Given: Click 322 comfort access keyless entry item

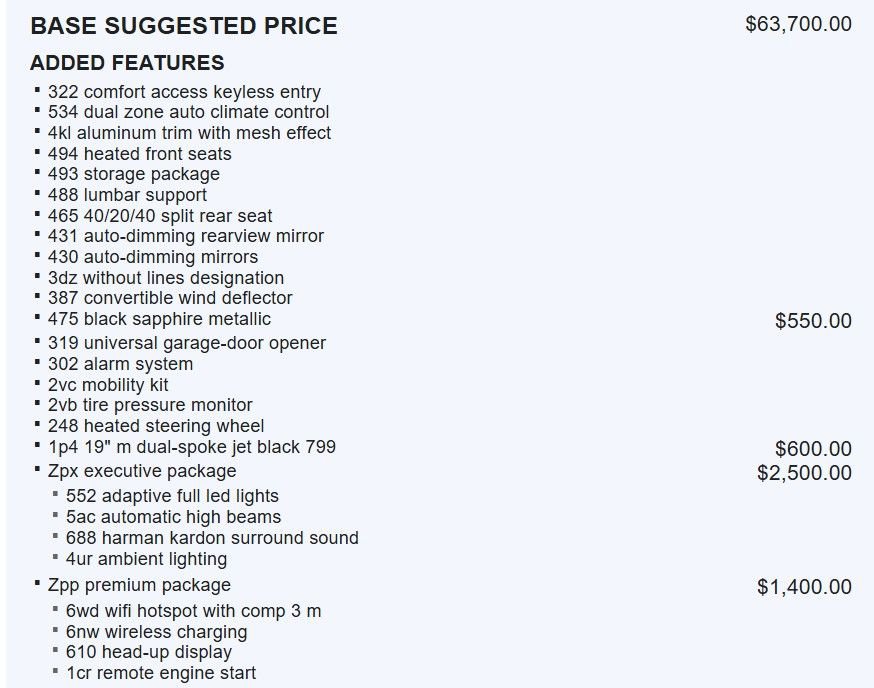Looking at the screenshot, I should 184,91.
